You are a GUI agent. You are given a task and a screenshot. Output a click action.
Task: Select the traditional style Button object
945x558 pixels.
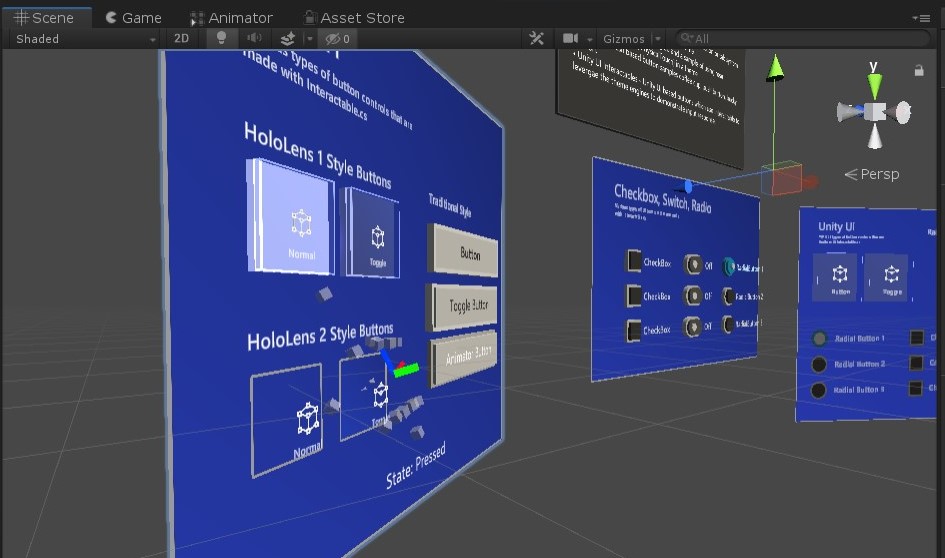point(463,251)
